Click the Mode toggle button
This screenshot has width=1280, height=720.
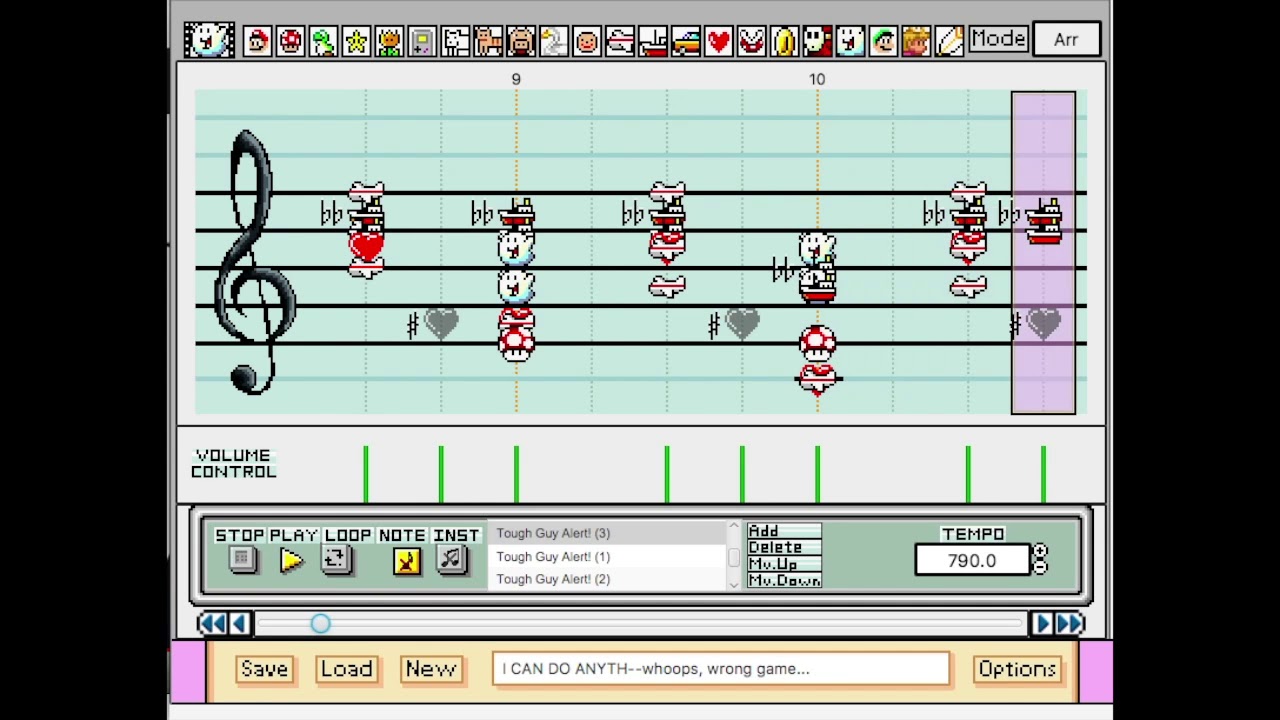[x=998, y=40]
